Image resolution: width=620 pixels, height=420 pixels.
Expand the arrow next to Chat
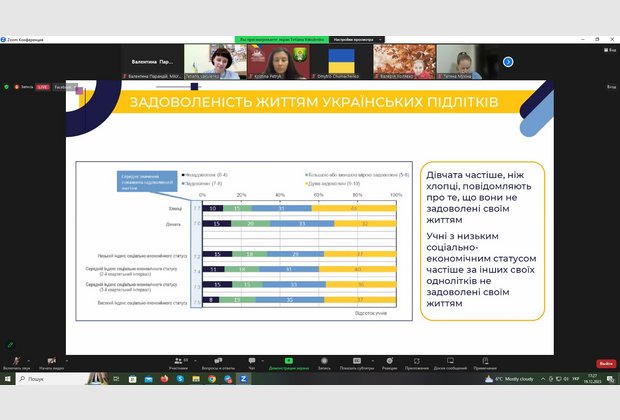tap(263, 361)
